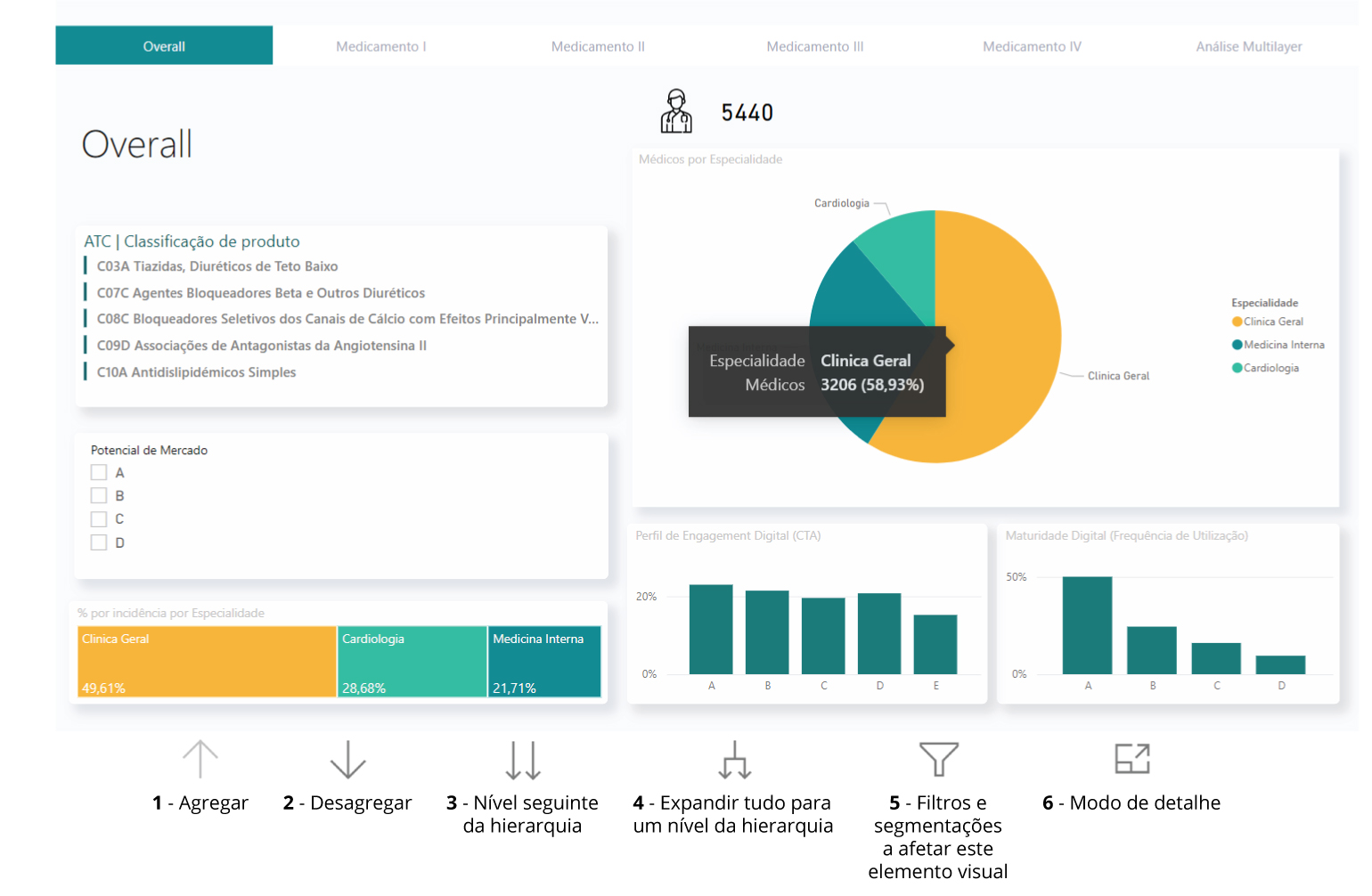The height and width of the screenshot is (896, 1372).
Task: Select the Medicina Interna treemap tile
Action: 544,662
